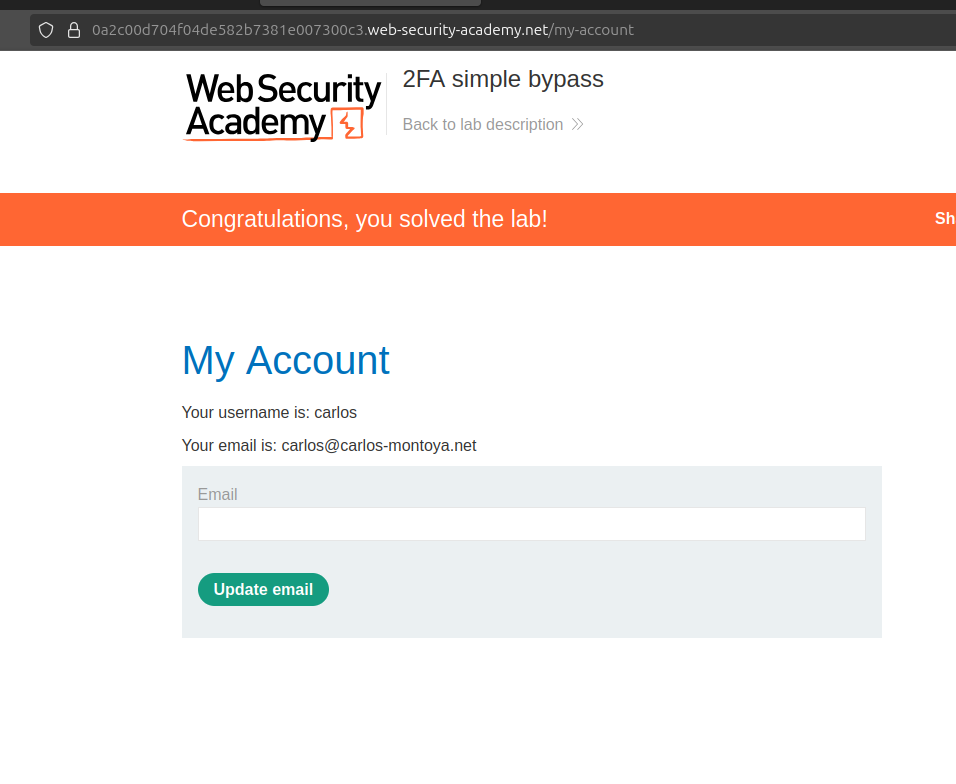
Task: Click the /my-account path in the URL
Action: 592,30
